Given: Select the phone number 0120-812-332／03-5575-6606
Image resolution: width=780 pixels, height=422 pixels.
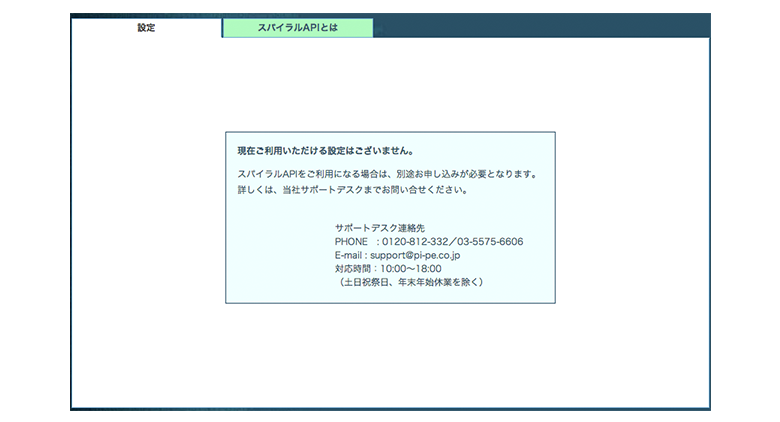Looking at the screenshot, I should 452,242.
